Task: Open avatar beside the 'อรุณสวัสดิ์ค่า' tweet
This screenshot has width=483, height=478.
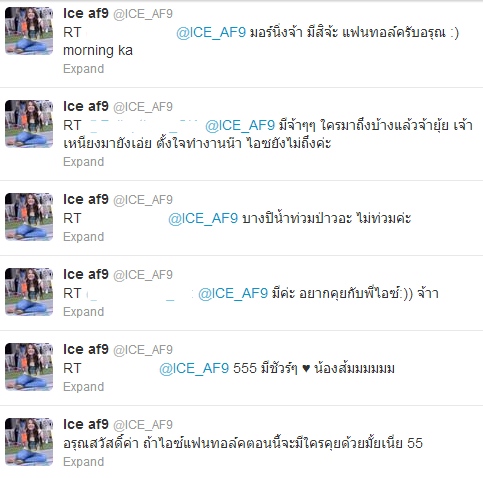Action: [x=29, y=442]
